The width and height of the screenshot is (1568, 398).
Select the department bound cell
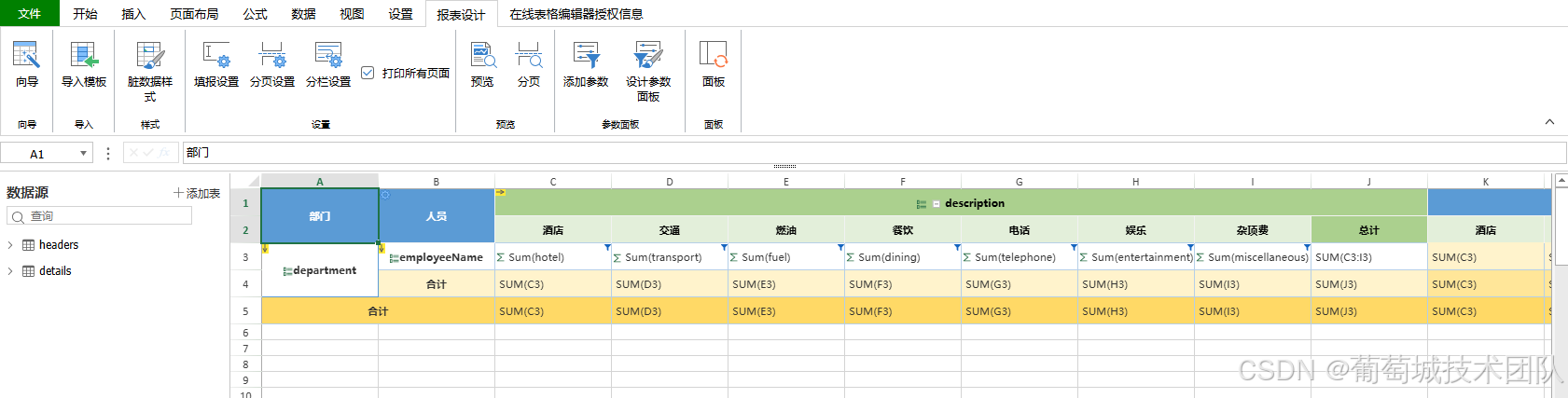(320, 270)
